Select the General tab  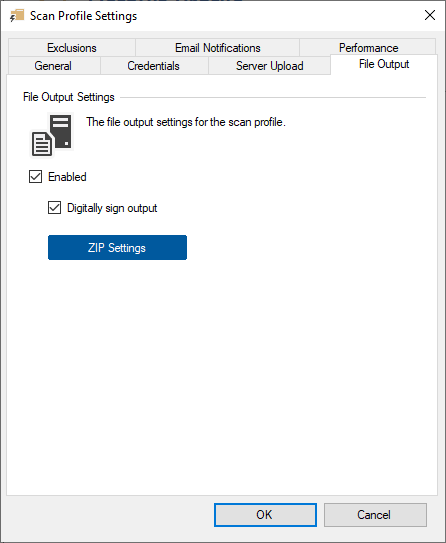(x=53, y=66)
